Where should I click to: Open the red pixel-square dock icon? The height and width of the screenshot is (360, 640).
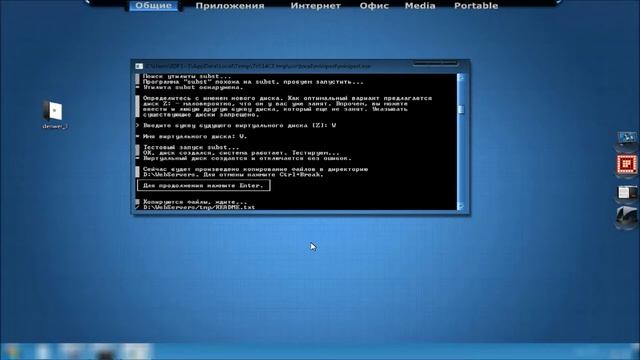coord(627,164)
